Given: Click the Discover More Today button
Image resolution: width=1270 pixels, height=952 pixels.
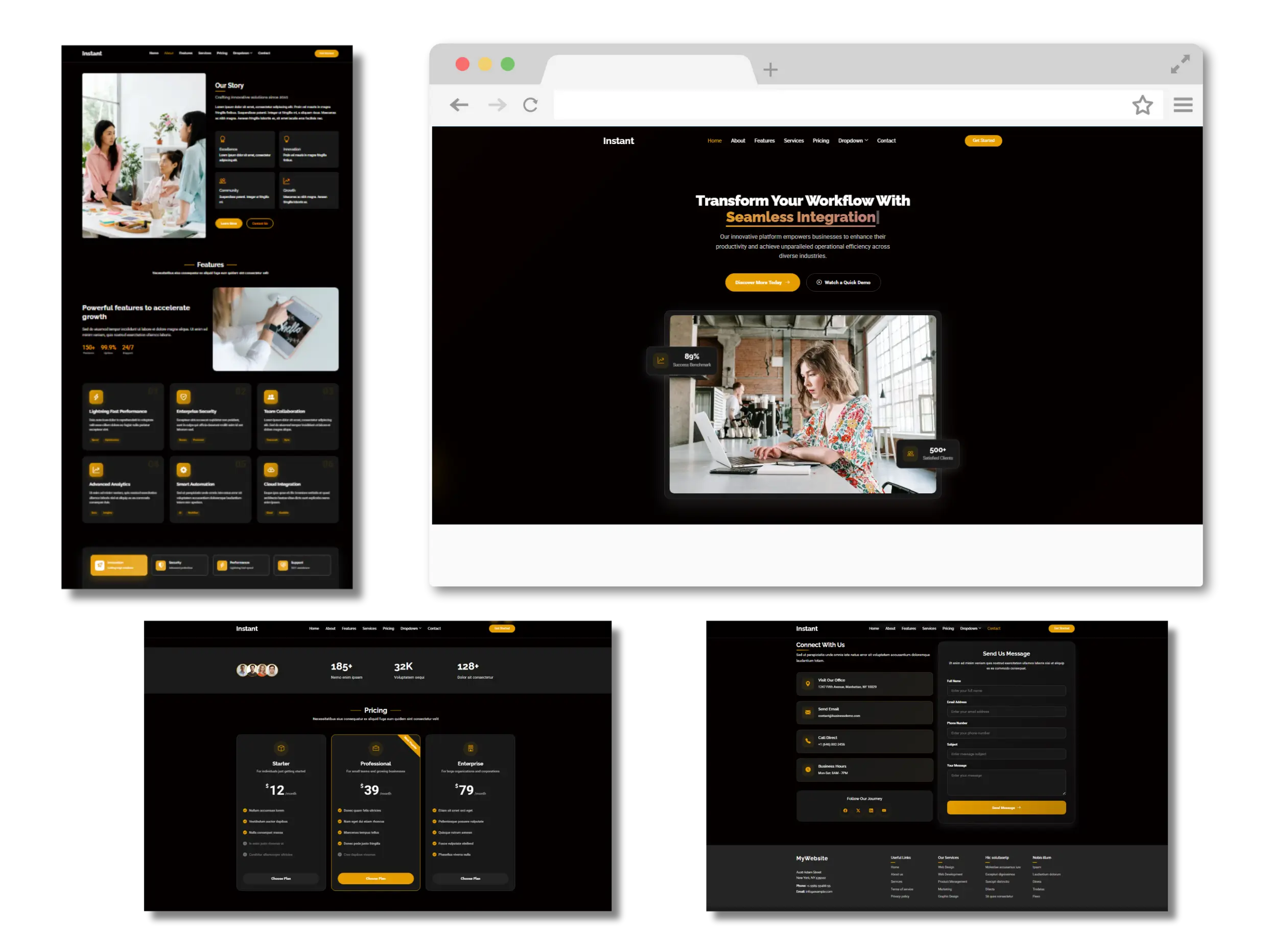Looking at the screenshot, I should [x=762, y=282].
